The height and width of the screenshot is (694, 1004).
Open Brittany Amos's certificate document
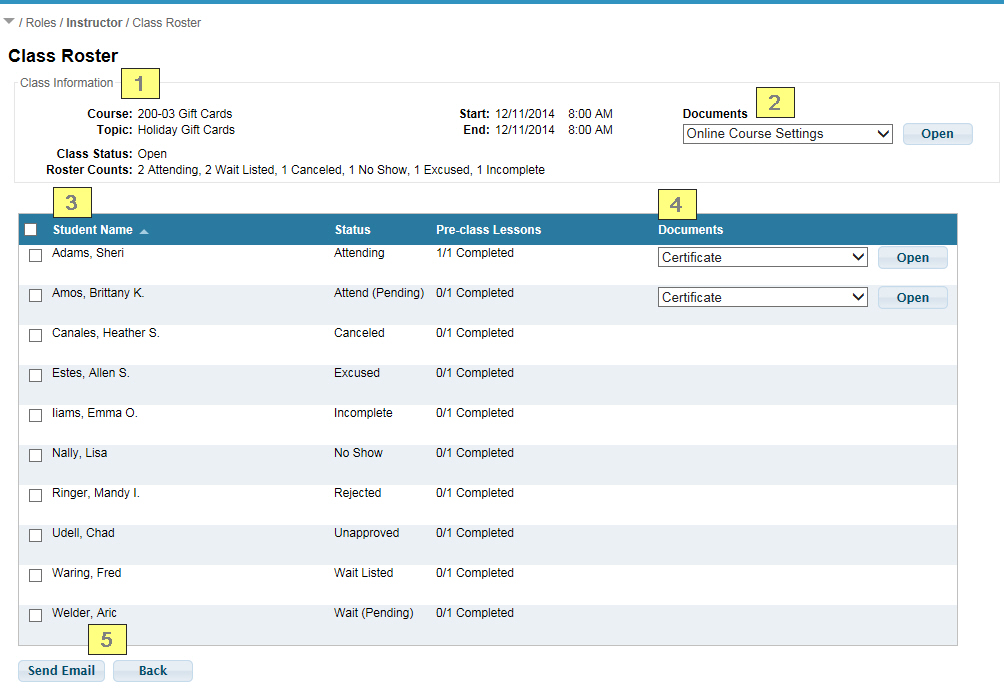[912, 297]
